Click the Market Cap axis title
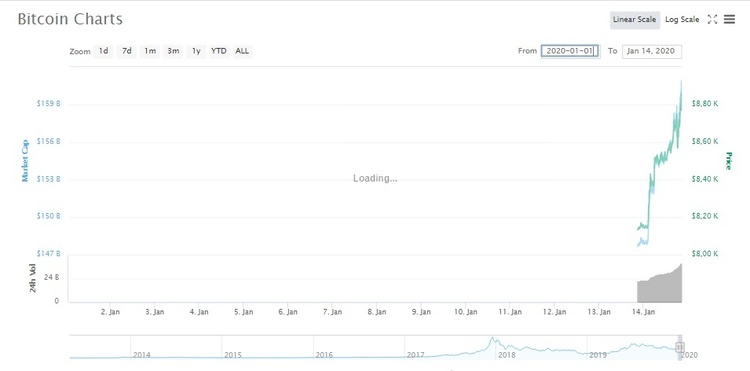Viewport: 750px width, 371px height. (24, 161)
